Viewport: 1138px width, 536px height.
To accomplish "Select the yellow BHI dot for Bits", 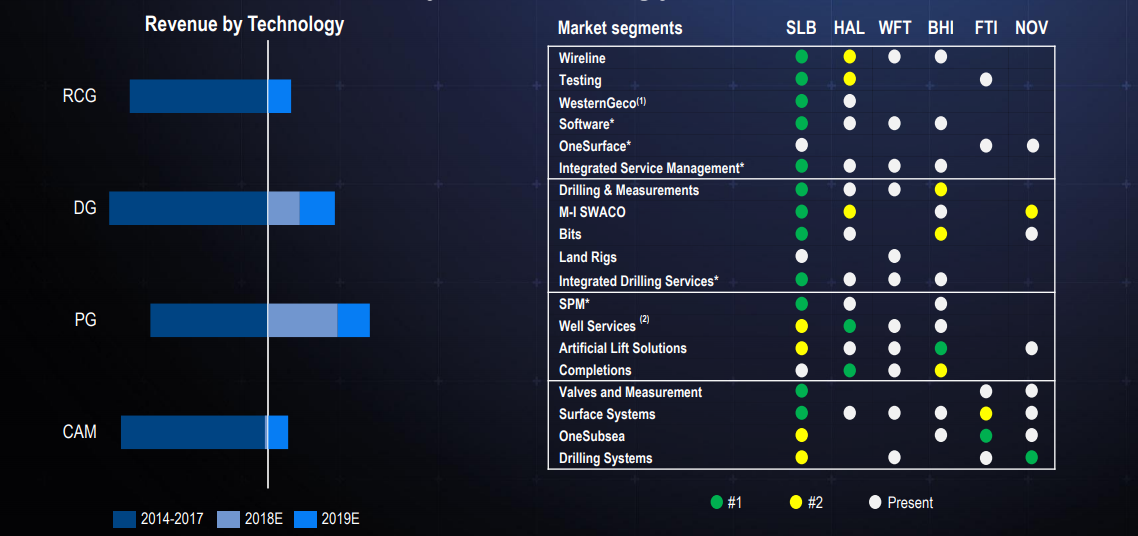I will (941, 234).
